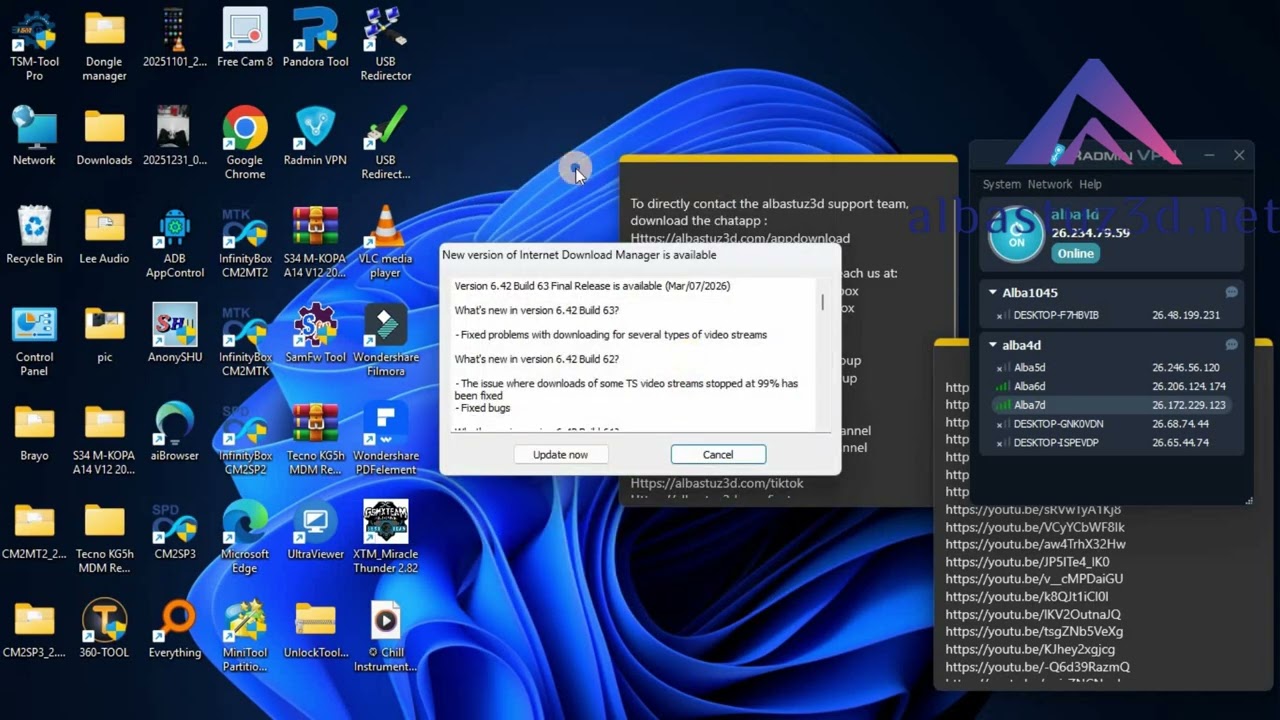Select the Alba6d peer row
The image size is (1280, 720).
1110,386
